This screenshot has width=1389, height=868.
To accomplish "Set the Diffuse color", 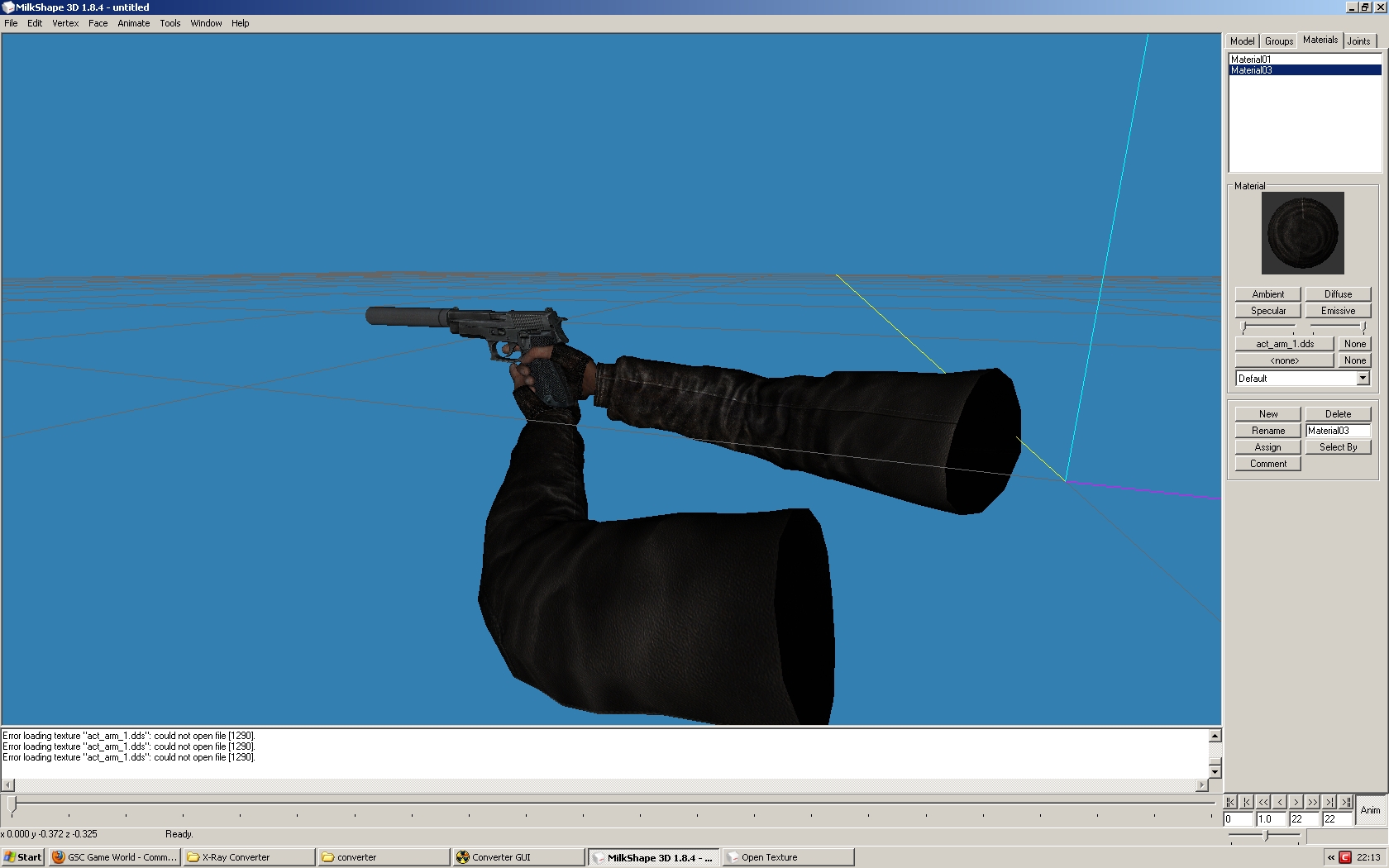I will [x=1338, y=294].
